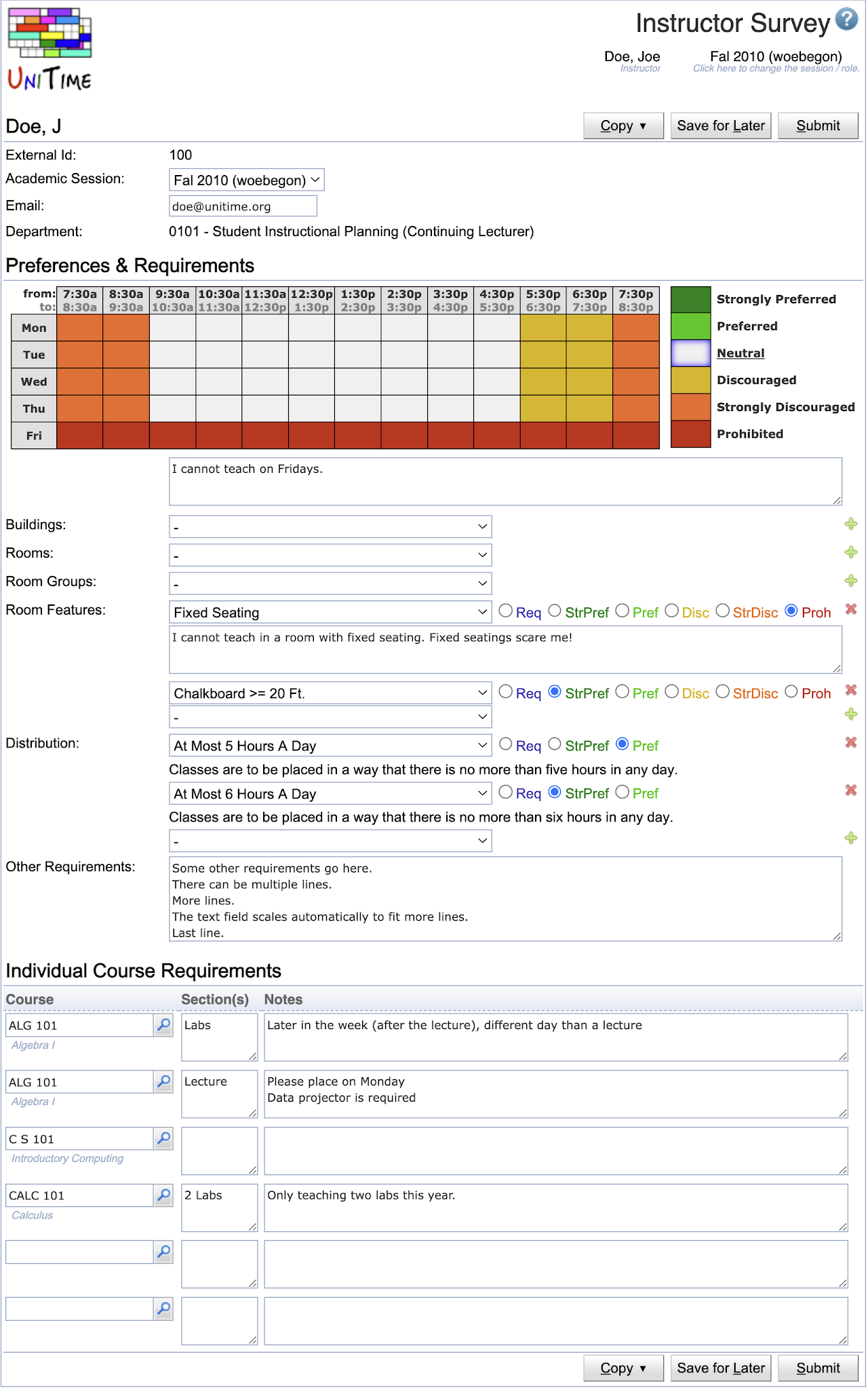
Task: Open the top Copy menu button
Action: coord(623,126)
